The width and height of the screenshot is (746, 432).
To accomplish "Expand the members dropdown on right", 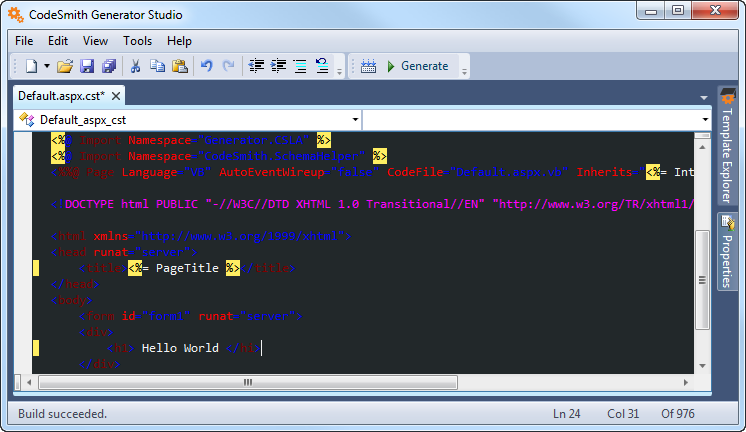I will tap(705, 119).
